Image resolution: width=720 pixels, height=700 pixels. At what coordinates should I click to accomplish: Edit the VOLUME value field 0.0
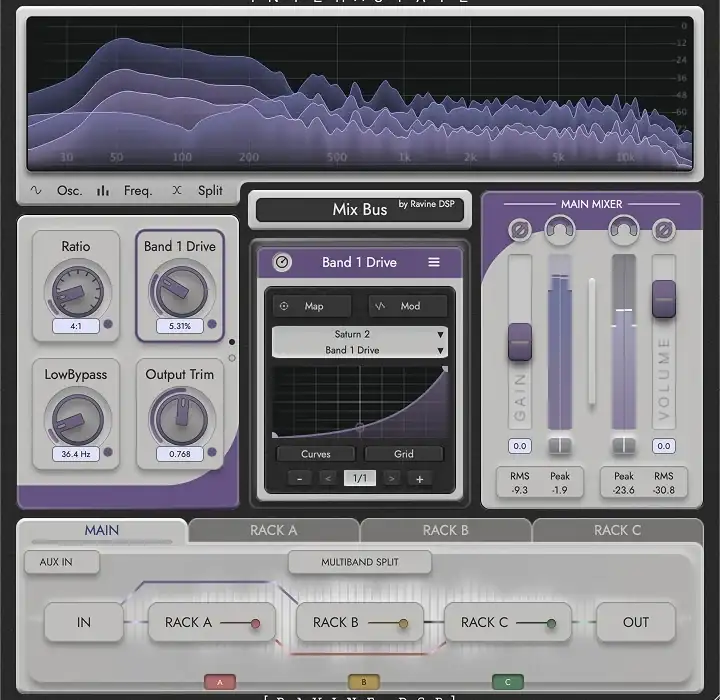(x=664, y=446)
